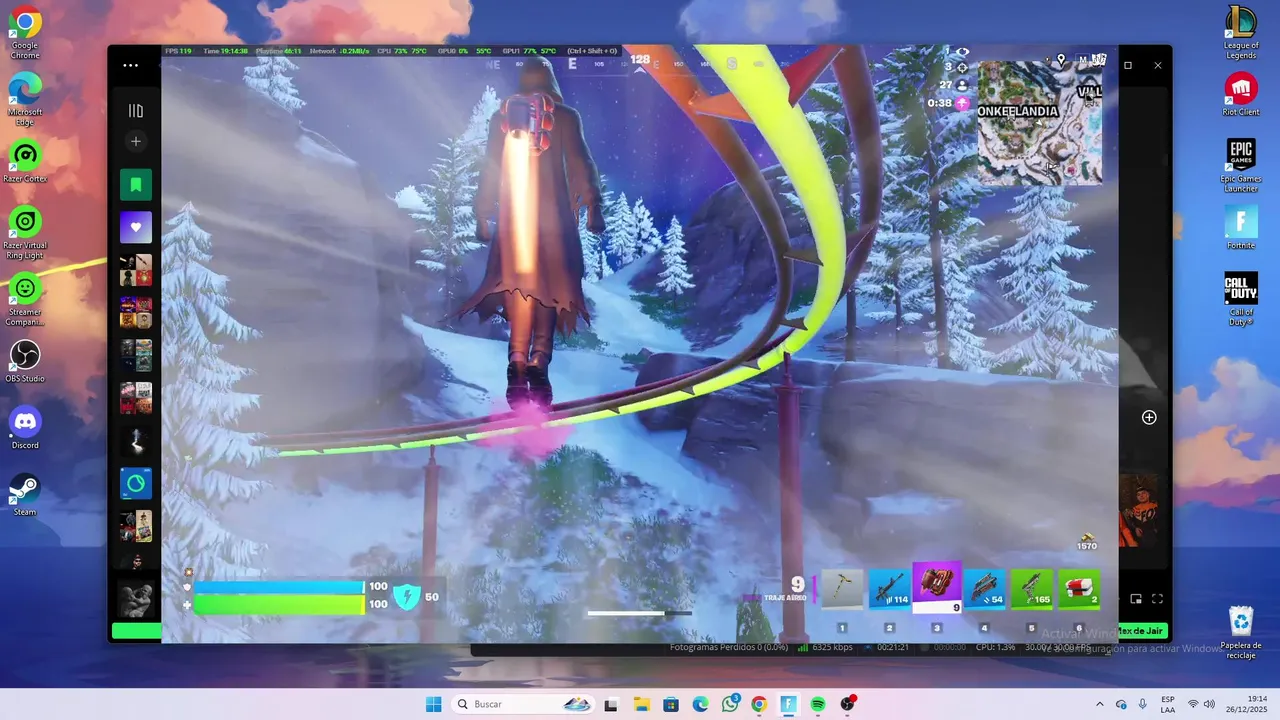Select green weapon slot with 165 ammo
The height and width of the screenshot is (720, 1280).
(x=1032, y=590)
